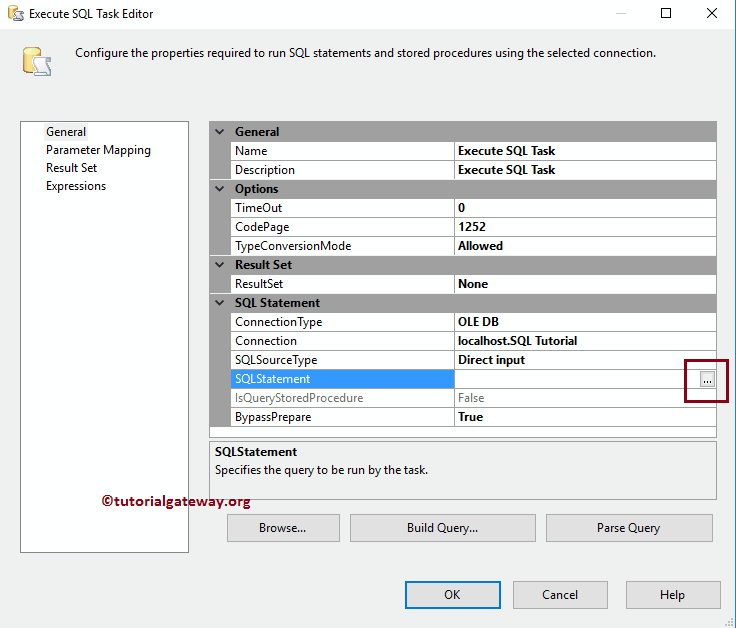Select the ConnectionType property label

click(342, 322)
